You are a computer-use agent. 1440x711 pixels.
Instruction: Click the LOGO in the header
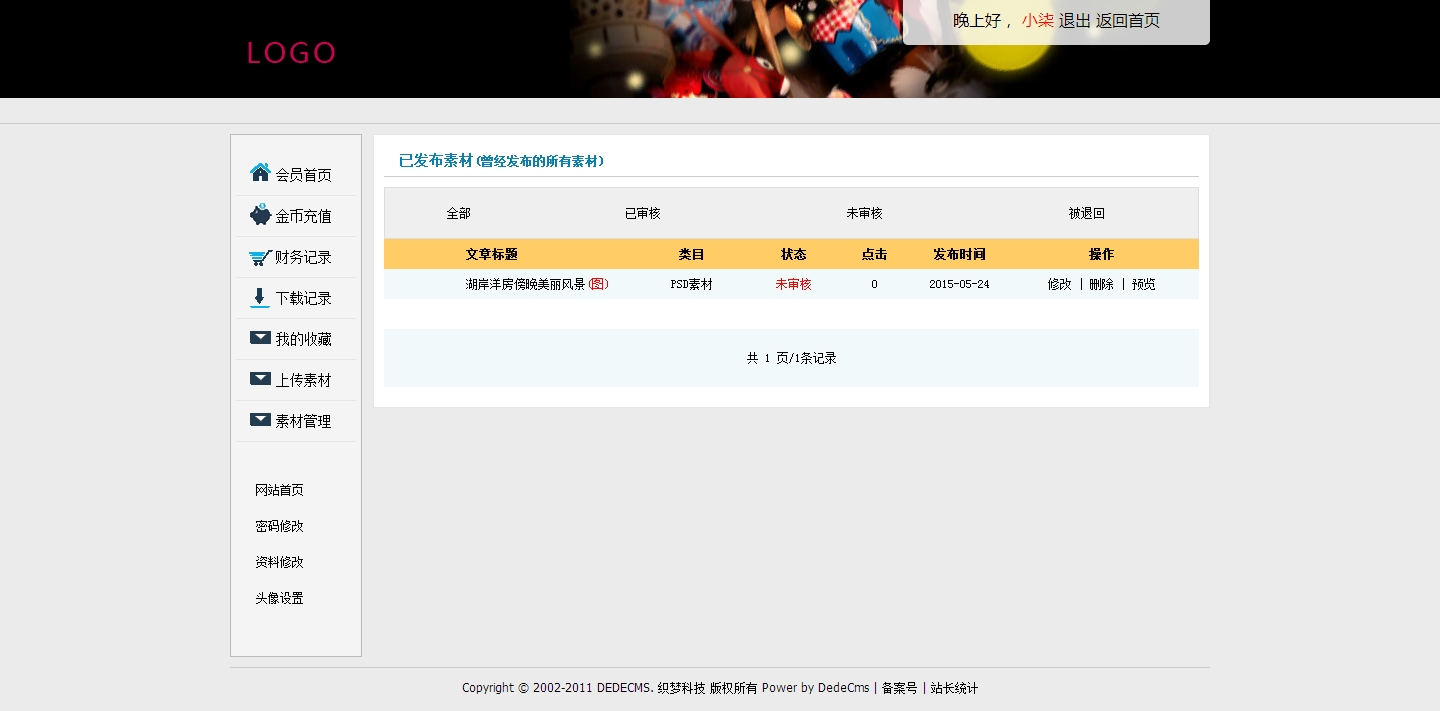[x=291, y=53]
